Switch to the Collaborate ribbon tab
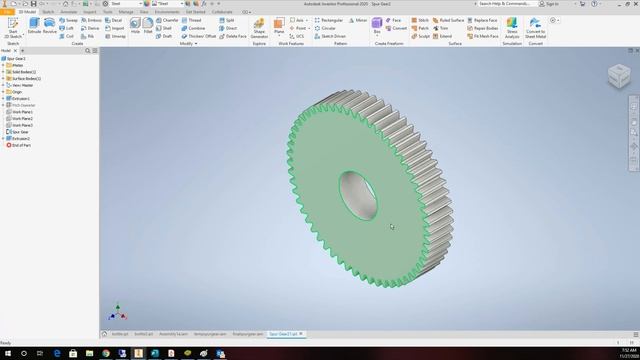 pos(222,12)
